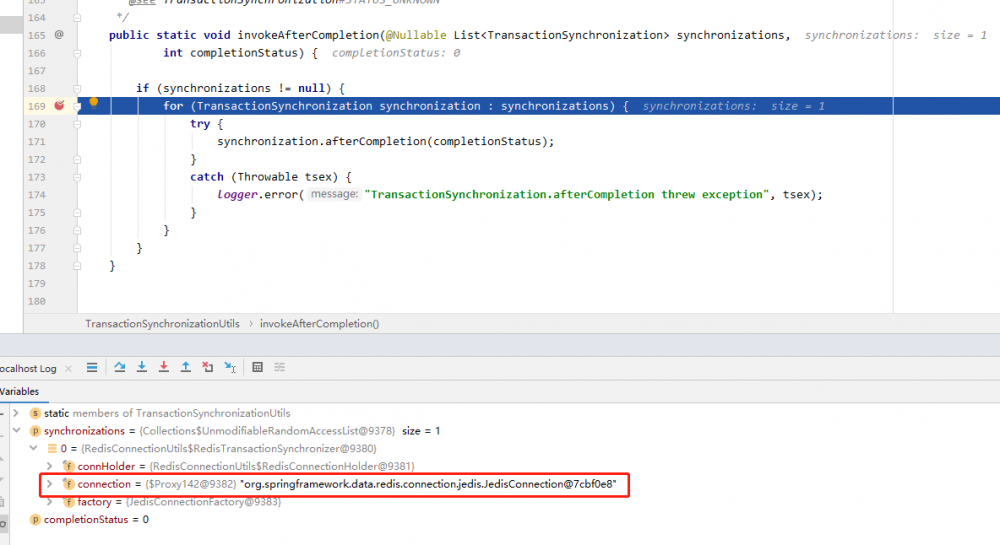Click the field icon beside factory
The image size is (1000, 545).
[68, 502]
